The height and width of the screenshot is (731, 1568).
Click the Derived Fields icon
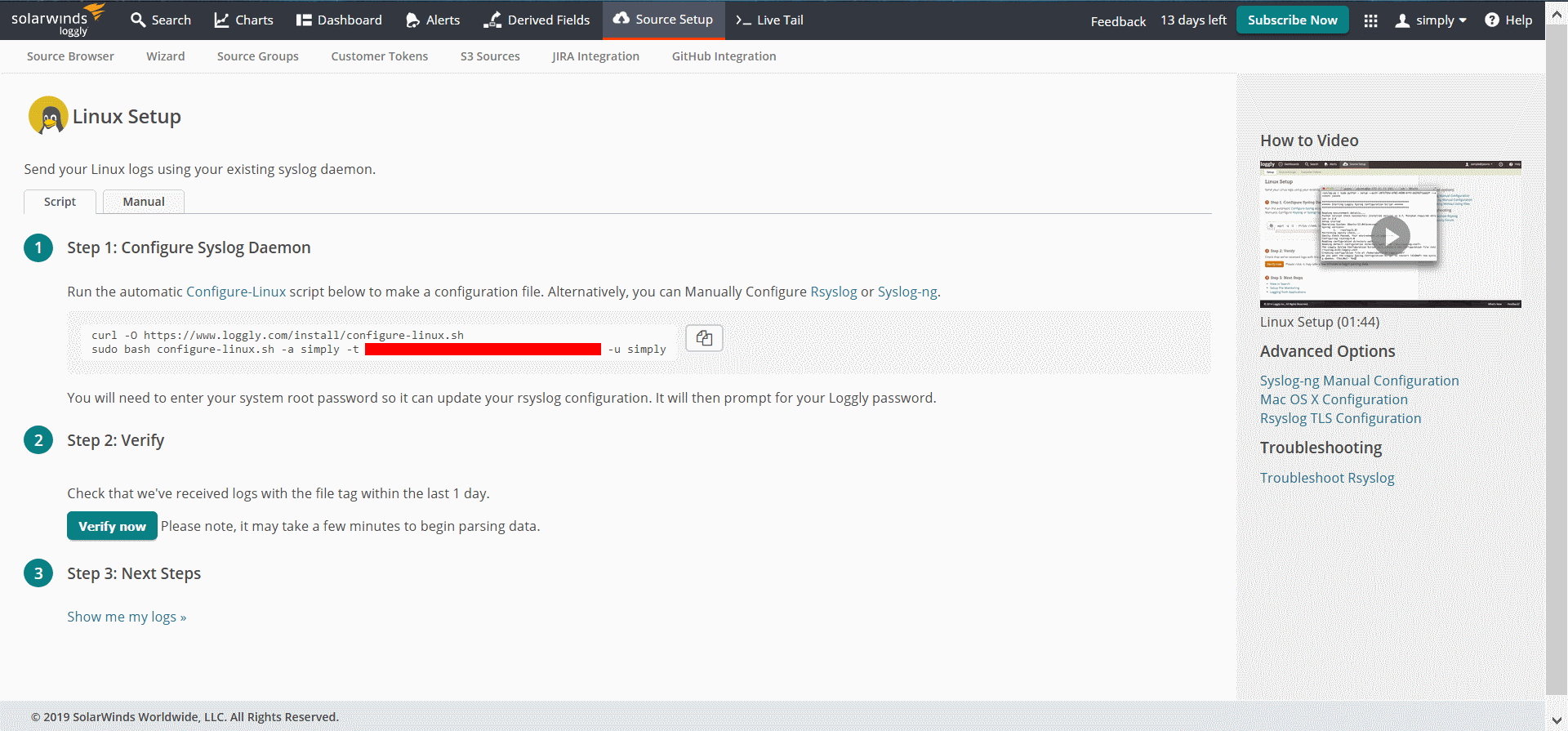tap(492, 20)
